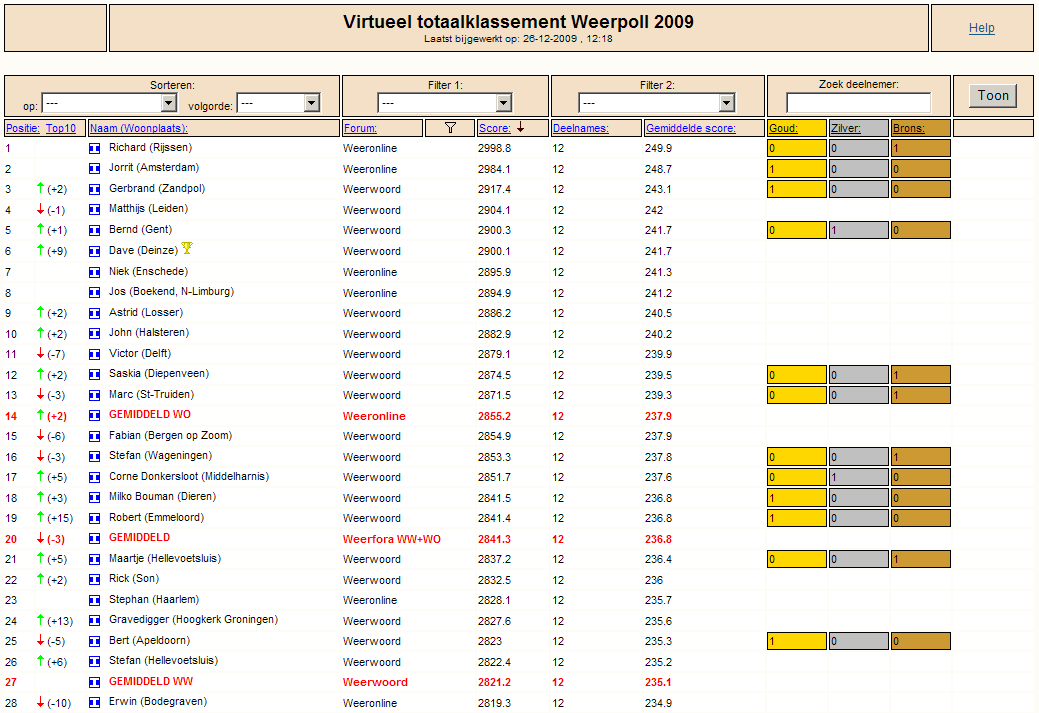Screen dimensions: 1039x713
Task: Click the Top10 header link
Action: [x=61, y=128]
